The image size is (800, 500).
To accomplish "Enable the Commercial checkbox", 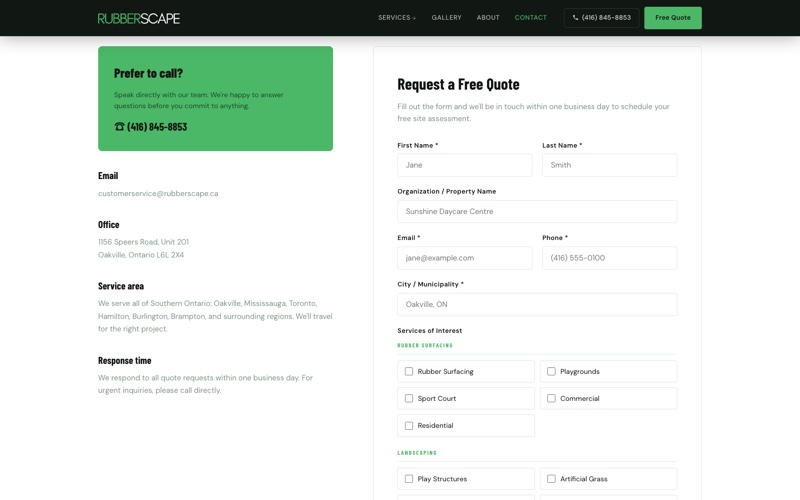I will point(551,398).
